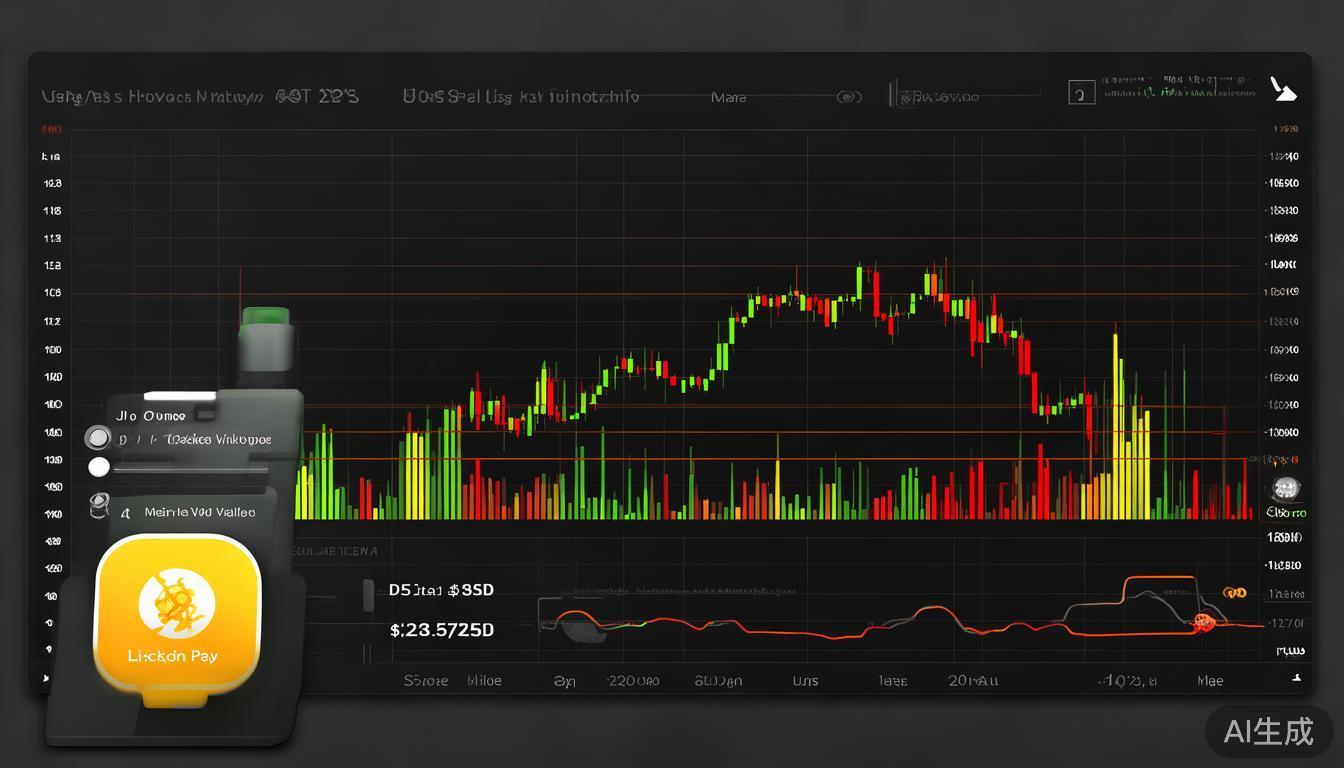Click the orange link icon near indicator panel

(1235, 592)
